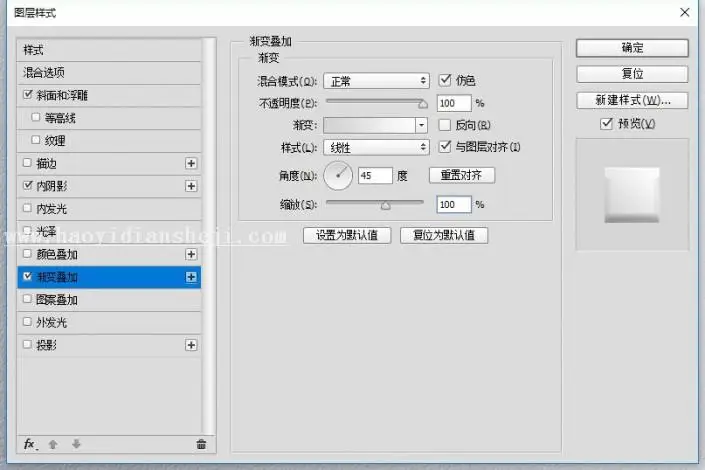705x470 pixels.
Task: Click the gradient color bar swatch
Action: tap(369, 125)
